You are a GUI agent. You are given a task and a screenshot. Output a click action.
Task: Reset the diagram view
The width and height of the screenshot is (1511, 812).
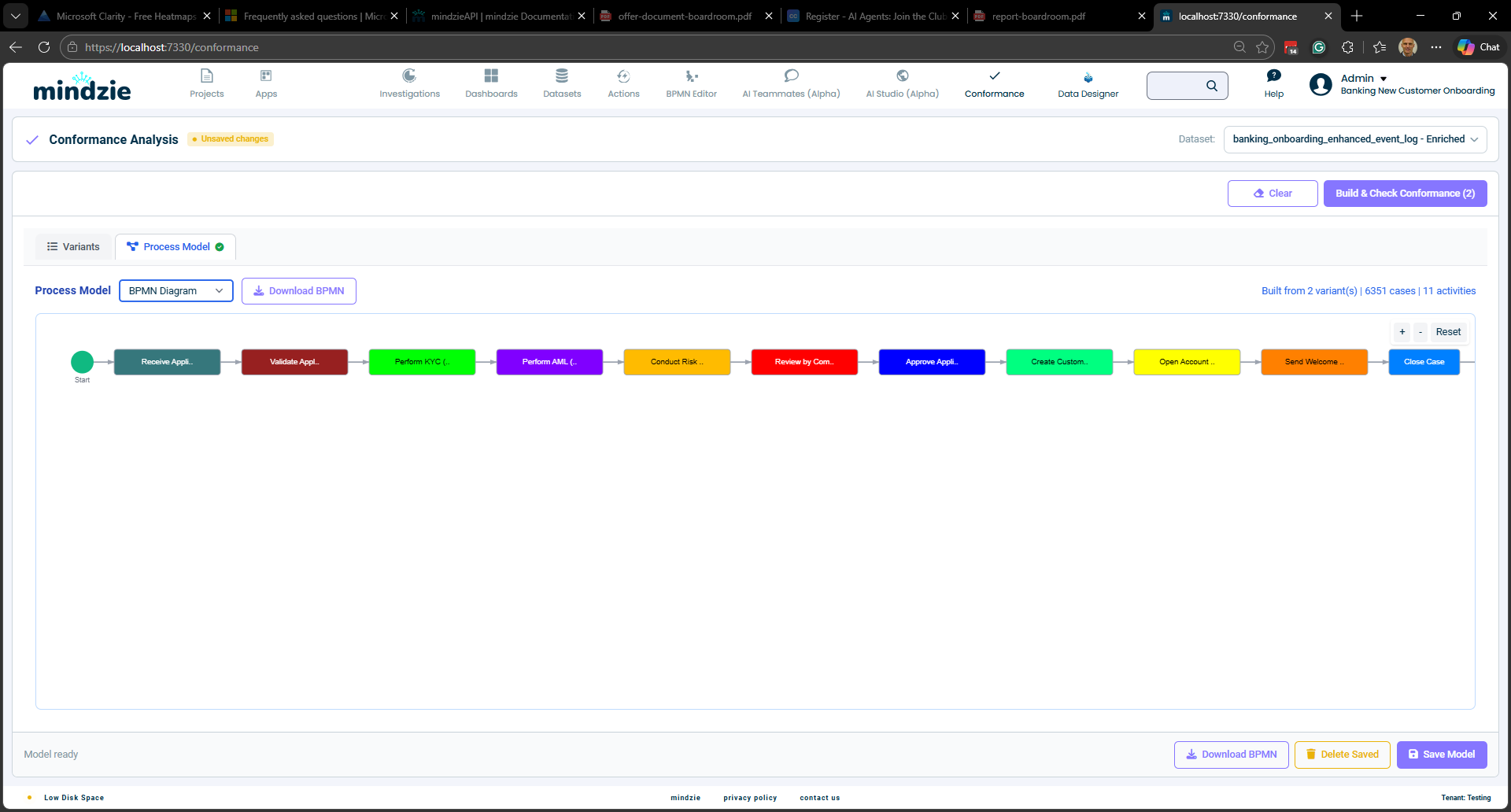coord(1448,332)
